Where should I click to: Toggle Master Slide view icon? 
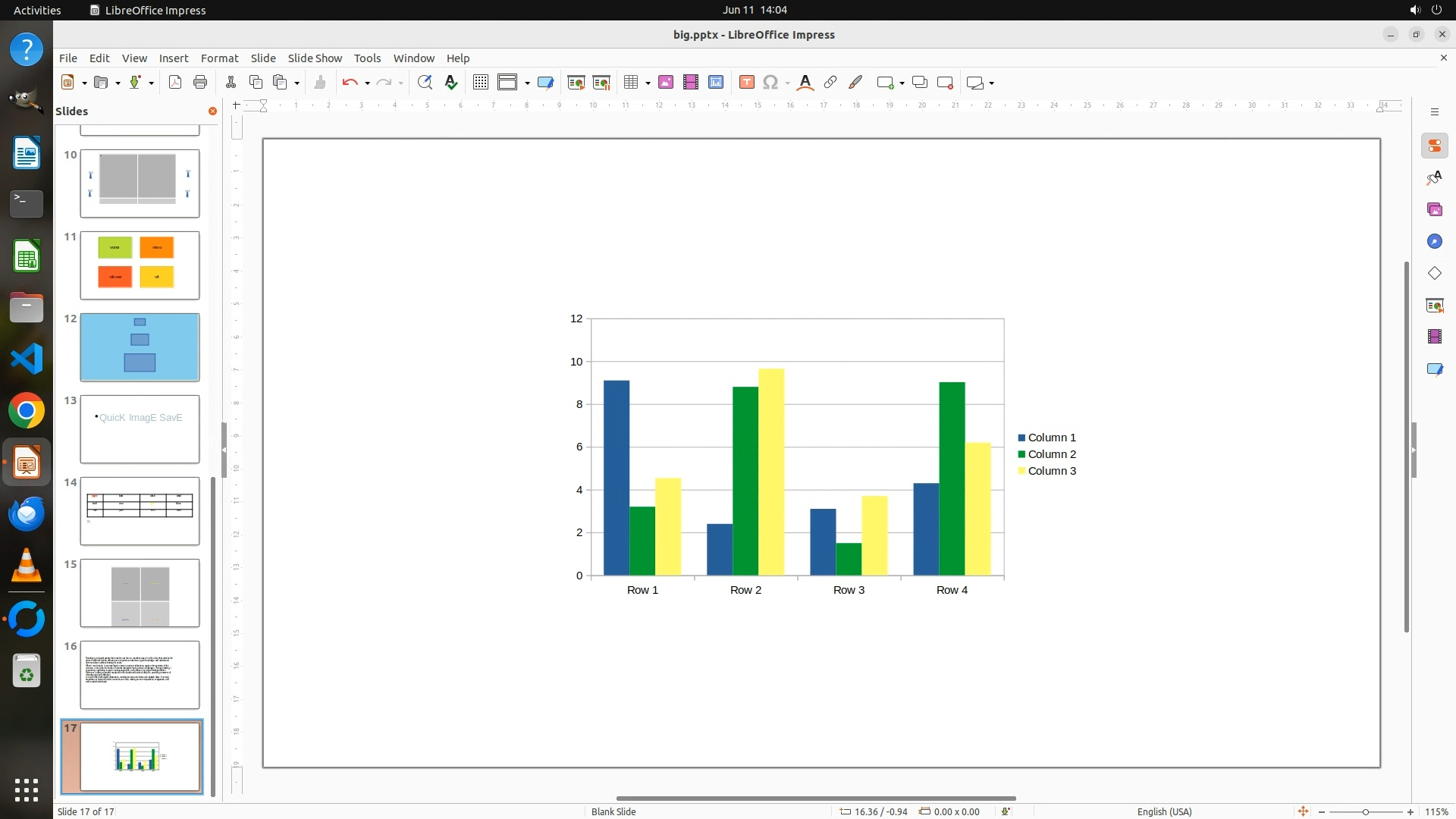pyautogui.click(x=545, y=83)
